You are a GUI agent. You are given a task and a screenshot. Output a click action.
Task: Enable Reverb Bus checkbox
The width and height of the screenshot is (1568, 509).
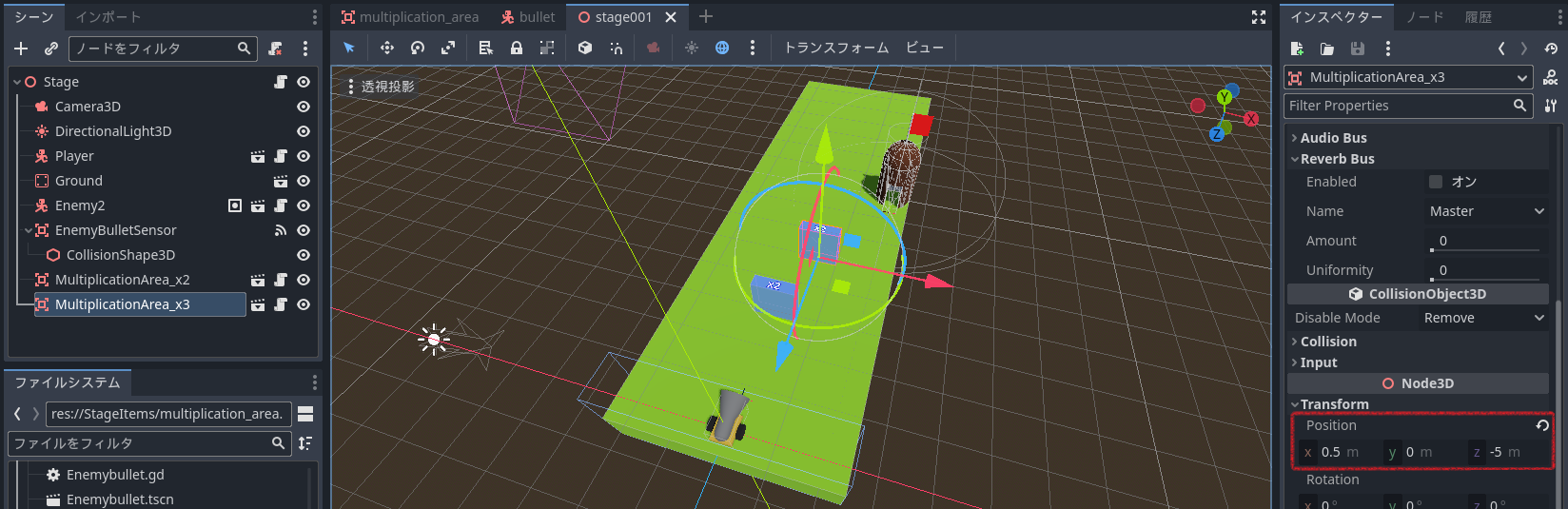pyautogui.click(x=1436, y=182)
